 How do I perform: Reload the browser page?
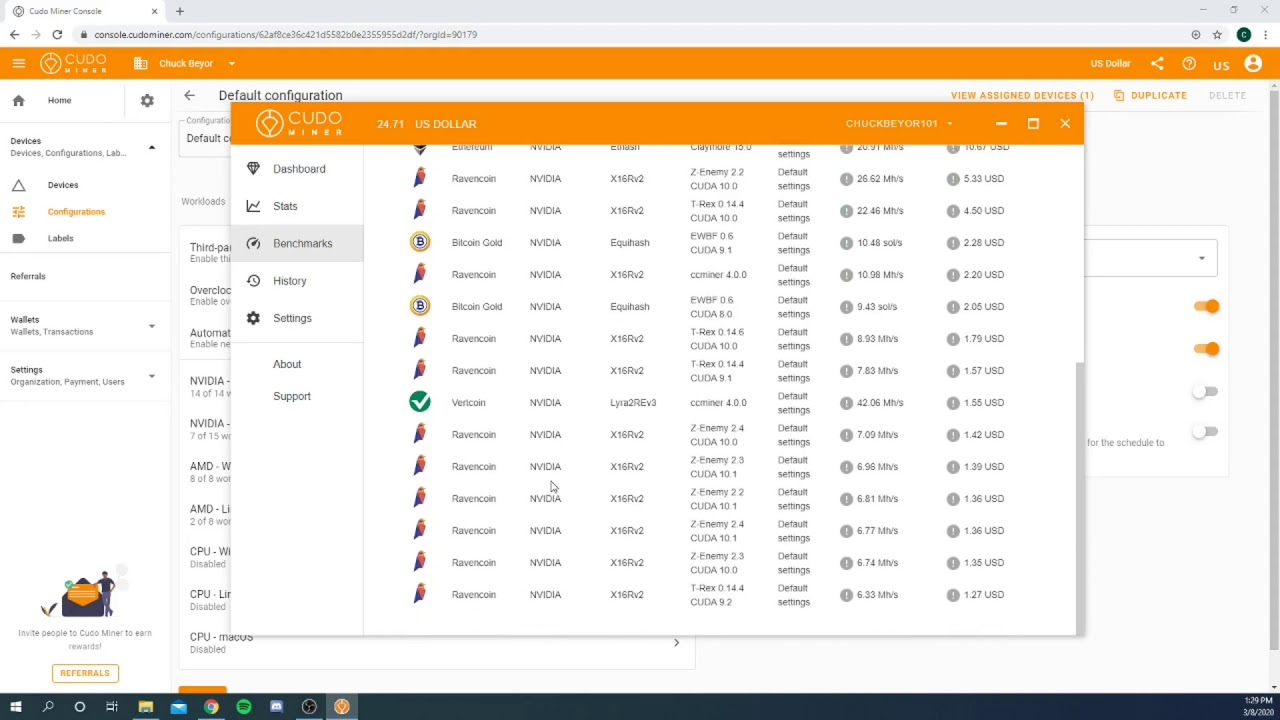[x=57, y=34]
